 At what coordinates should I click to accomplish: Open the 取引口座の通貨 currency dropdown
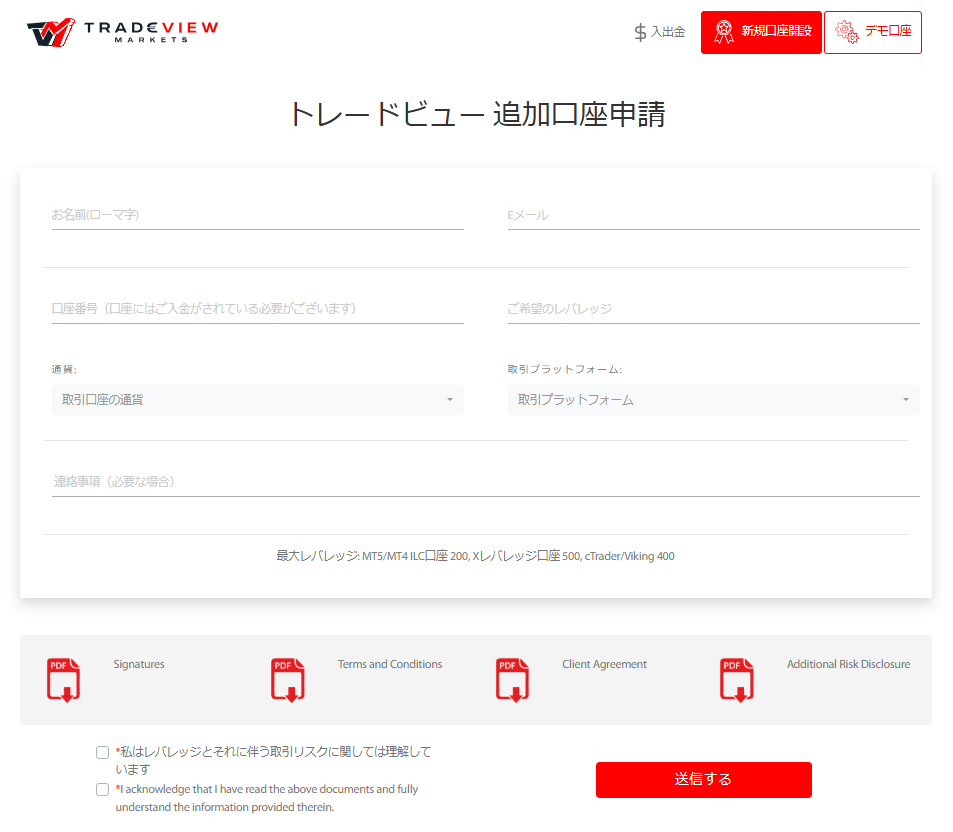tap(257, 400)
